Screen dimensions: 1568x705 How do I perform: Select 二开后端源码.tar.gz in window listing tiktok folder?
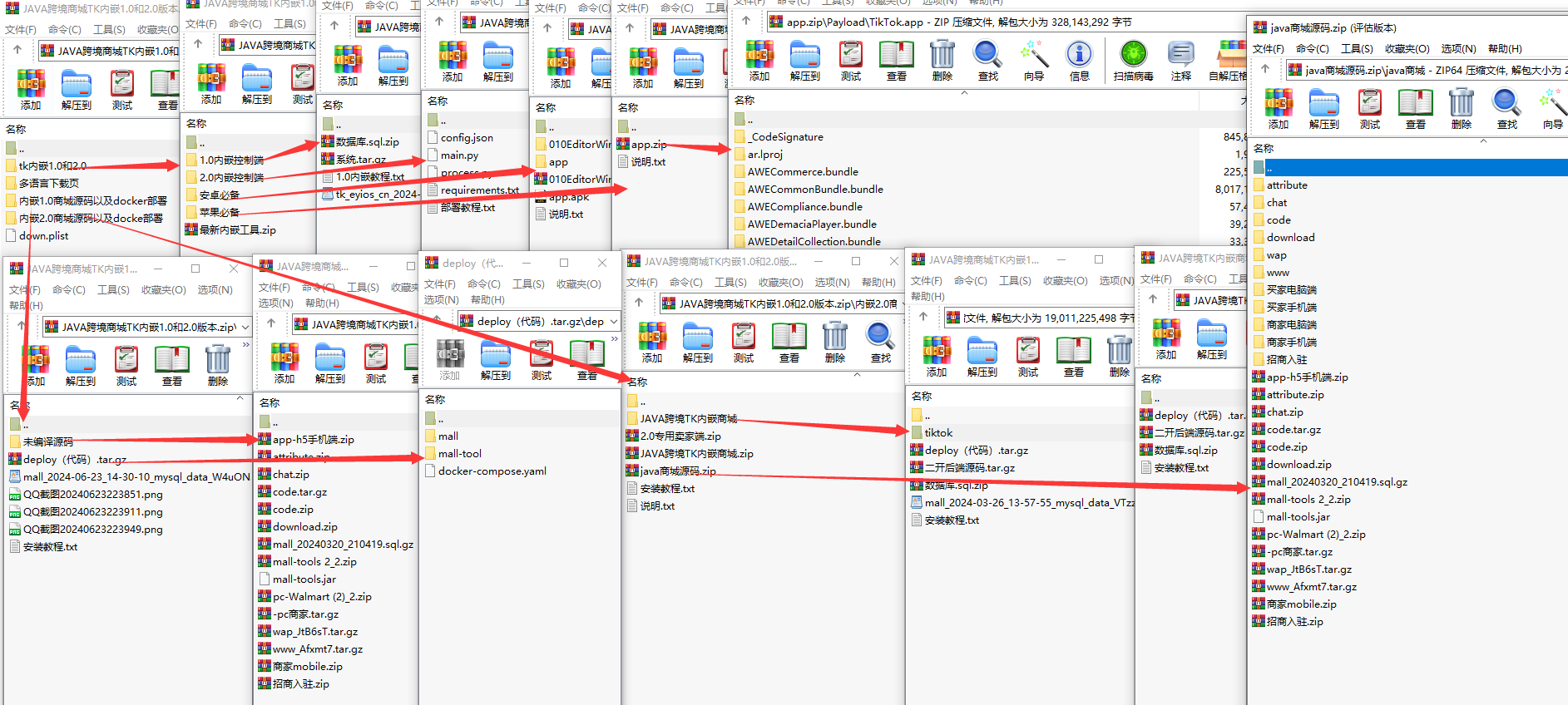(x=962, y=468)
